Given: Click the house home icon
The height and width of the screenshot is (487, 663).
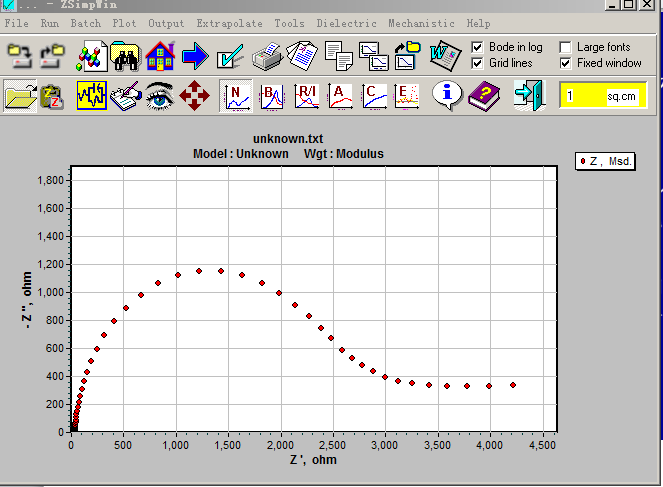Looking at the screenshot, I should 160,55.
